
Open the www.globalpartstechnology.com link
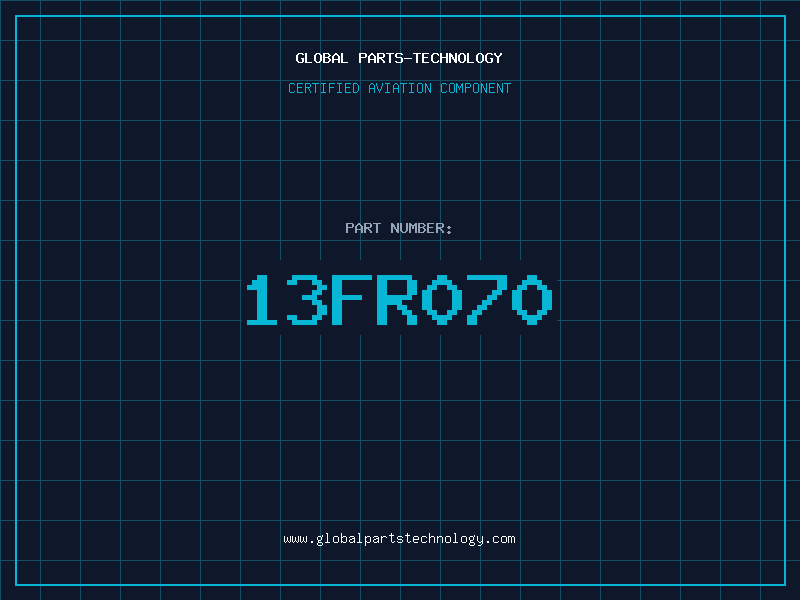coord(399,539)
